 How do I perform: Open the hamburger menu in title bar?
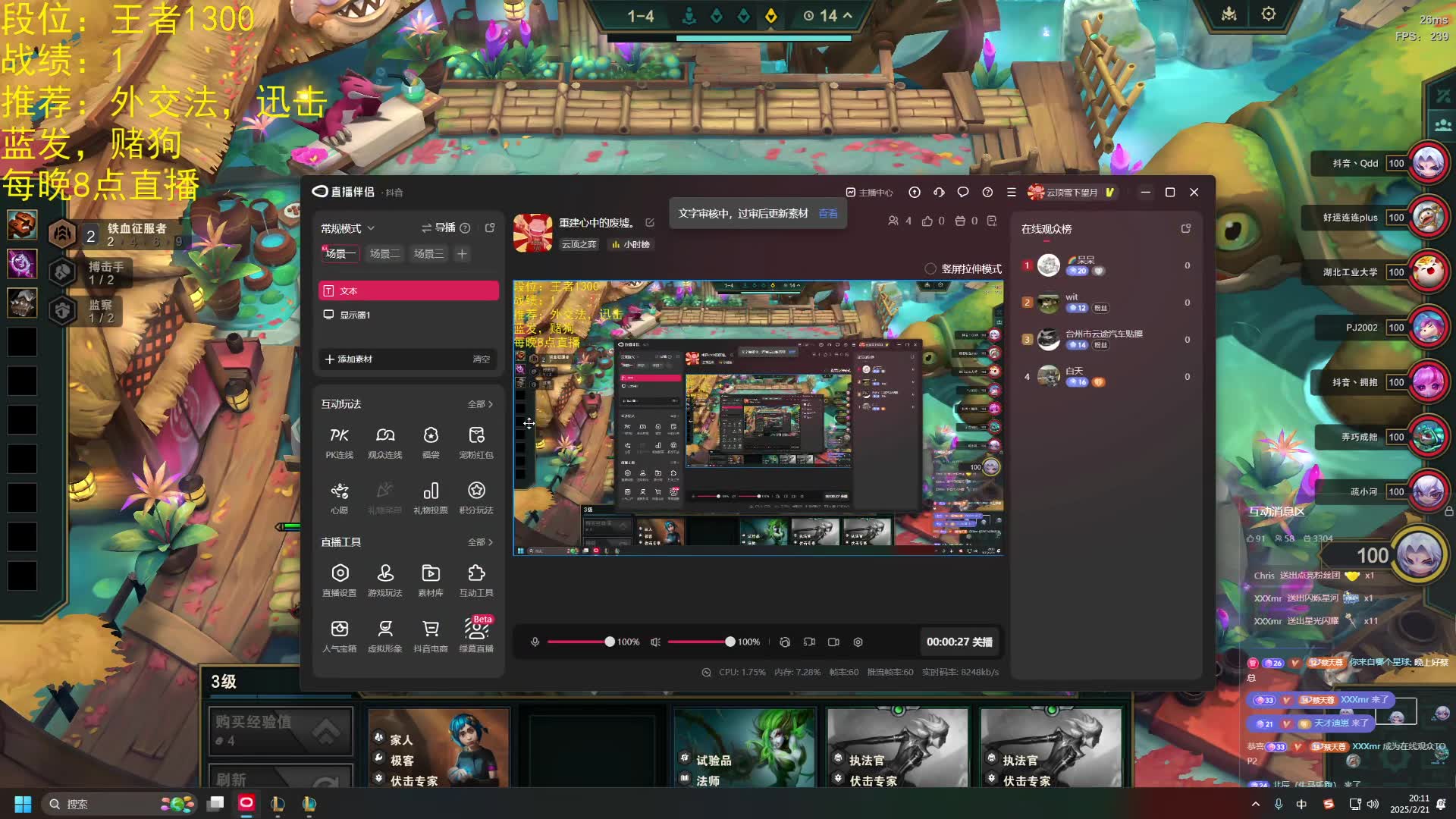click(1011, 193)
